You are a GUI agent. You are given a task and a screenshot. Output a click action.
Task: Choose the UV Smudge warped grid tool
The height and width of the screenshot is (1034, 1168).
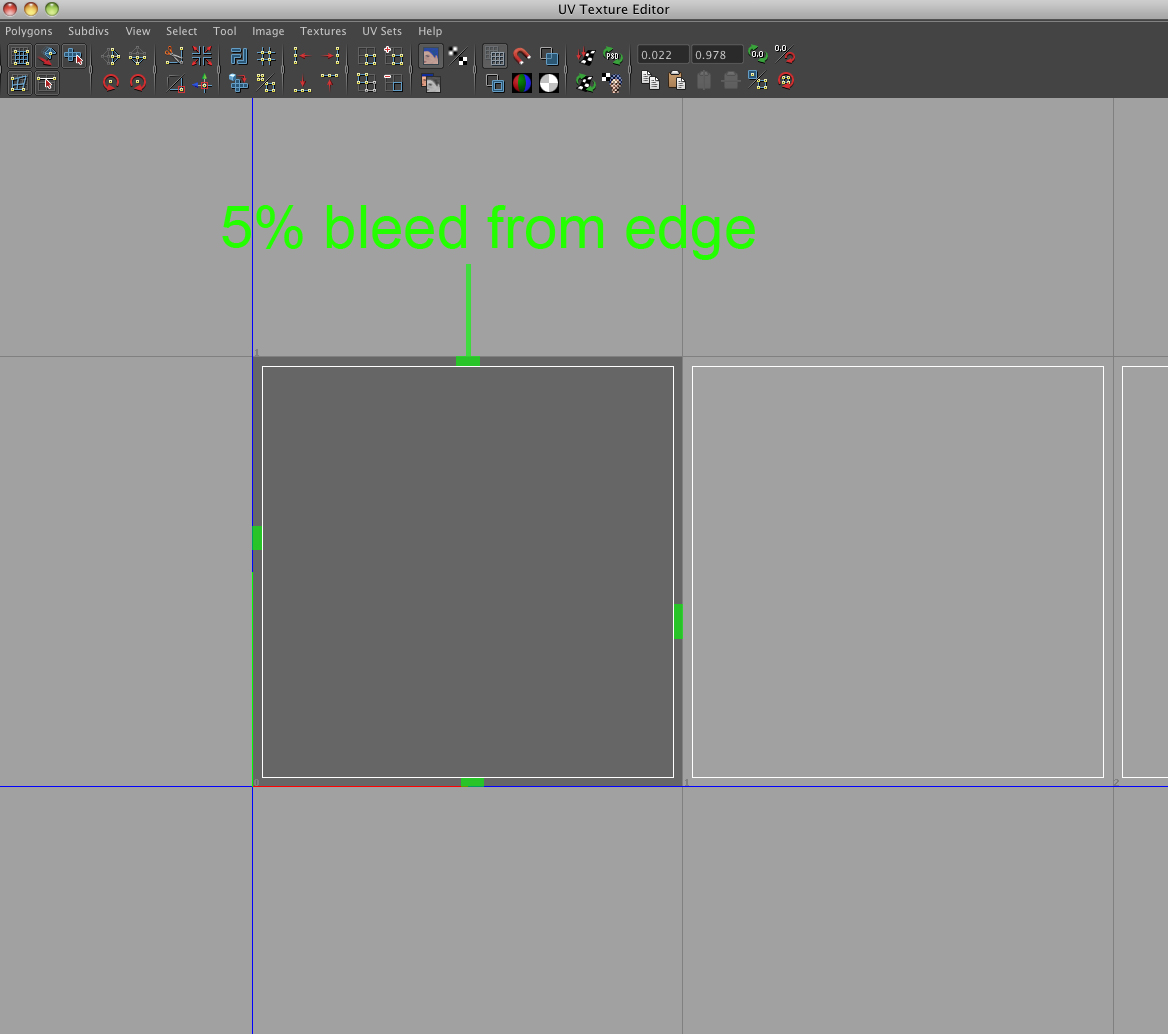pos(20,83)
